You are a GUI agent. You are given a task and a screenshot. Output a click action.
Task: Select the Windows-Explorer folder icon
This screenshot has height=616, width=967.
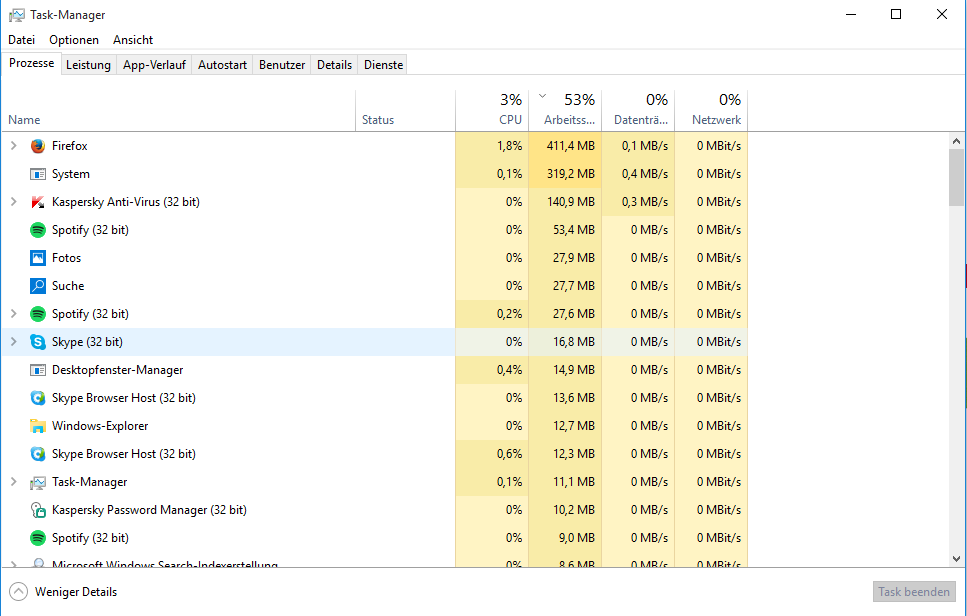(38, 426)
